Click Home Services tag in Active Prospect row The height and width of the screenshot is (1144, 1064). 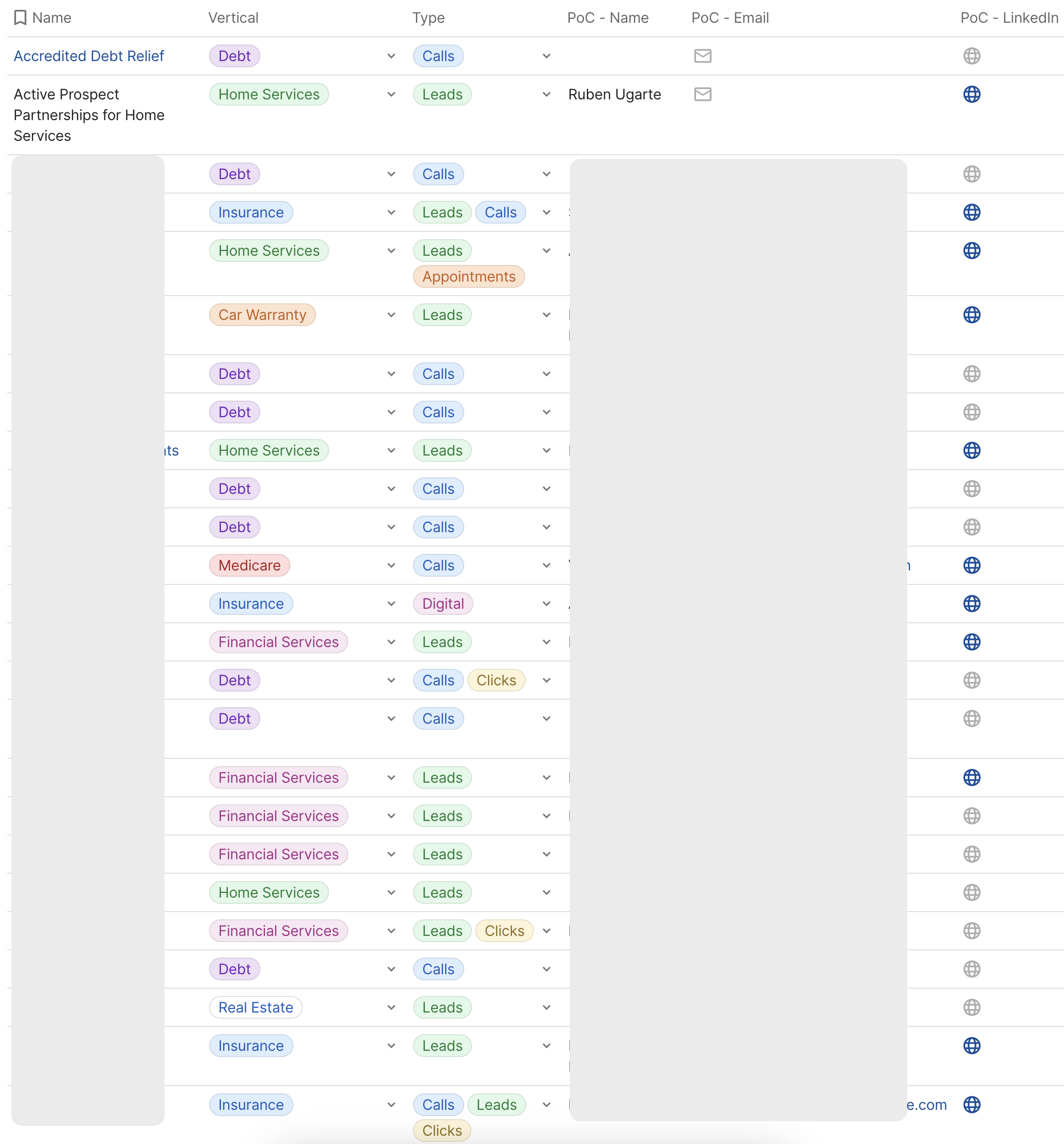[x=269, y=94]
